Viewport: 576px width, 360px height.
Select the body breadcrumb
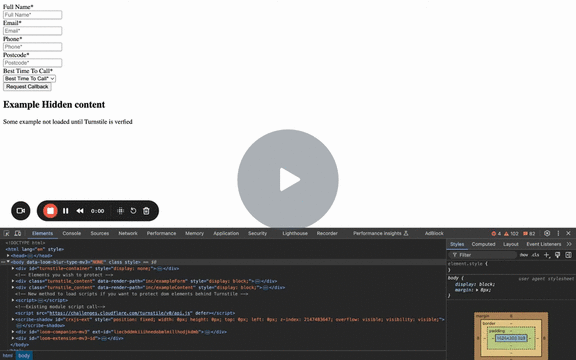(24, 356)
